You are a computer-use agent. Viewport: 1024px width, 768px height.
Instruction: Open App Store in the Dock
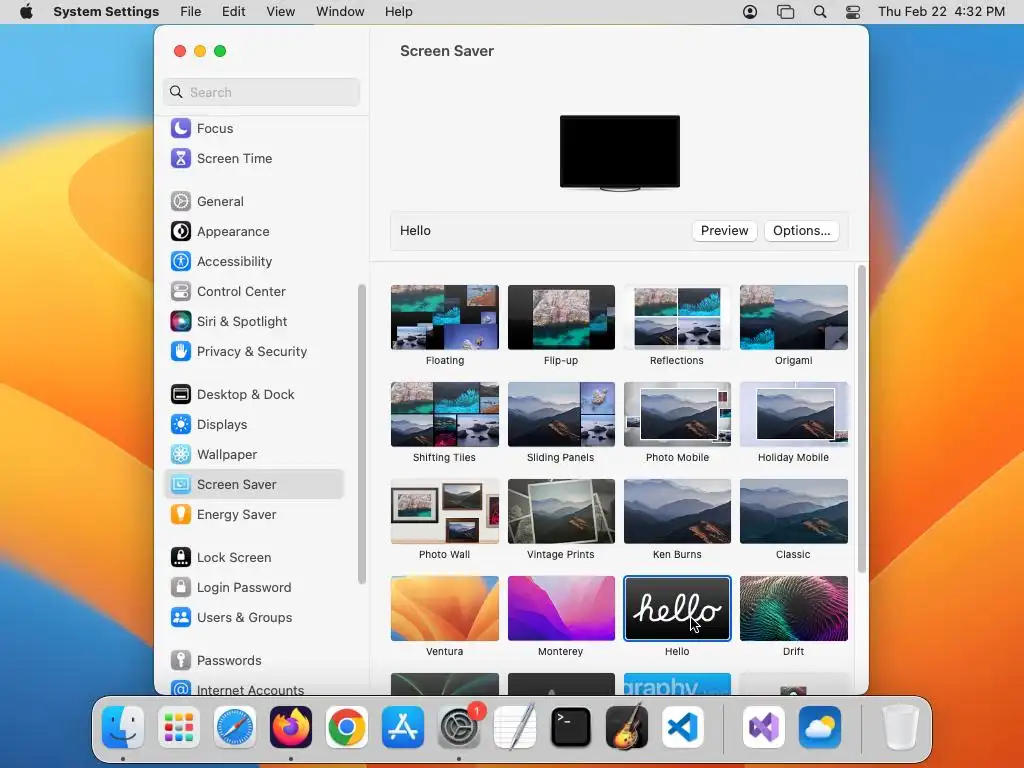click(403, 727)
